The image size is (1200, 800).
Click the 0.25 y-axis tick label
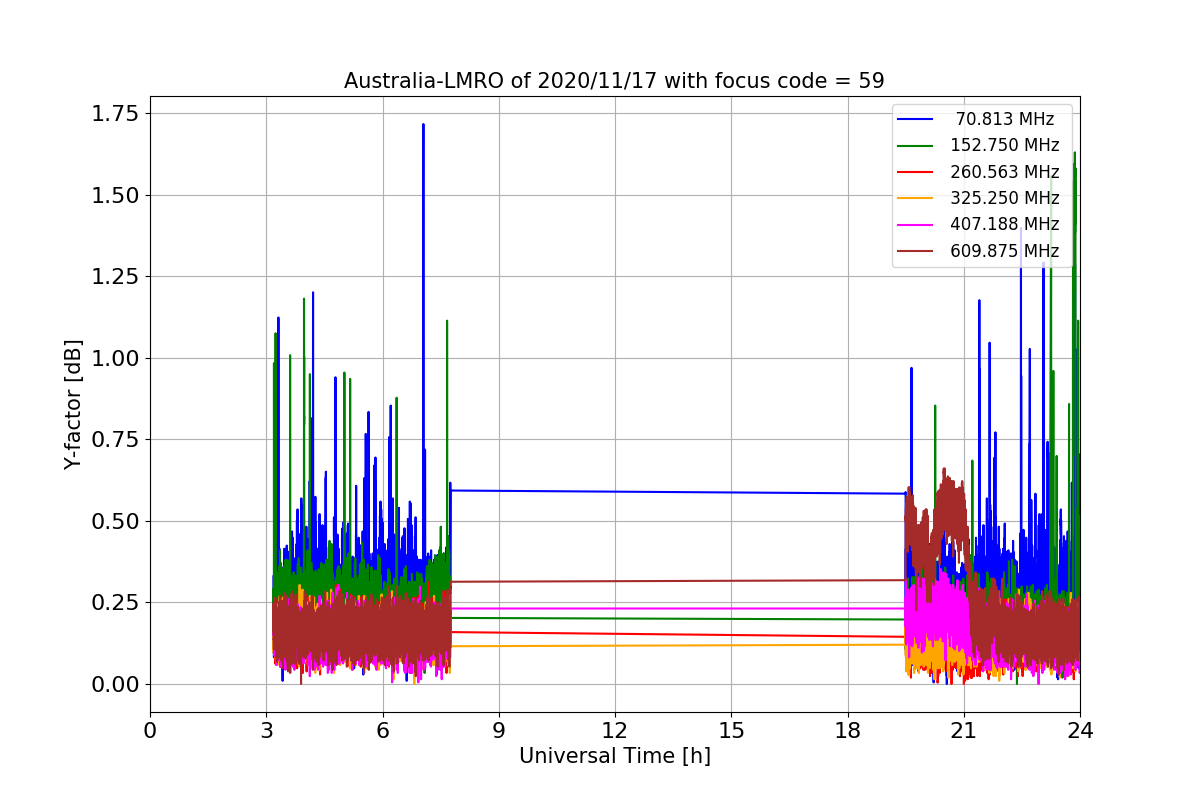pos(114,602)
